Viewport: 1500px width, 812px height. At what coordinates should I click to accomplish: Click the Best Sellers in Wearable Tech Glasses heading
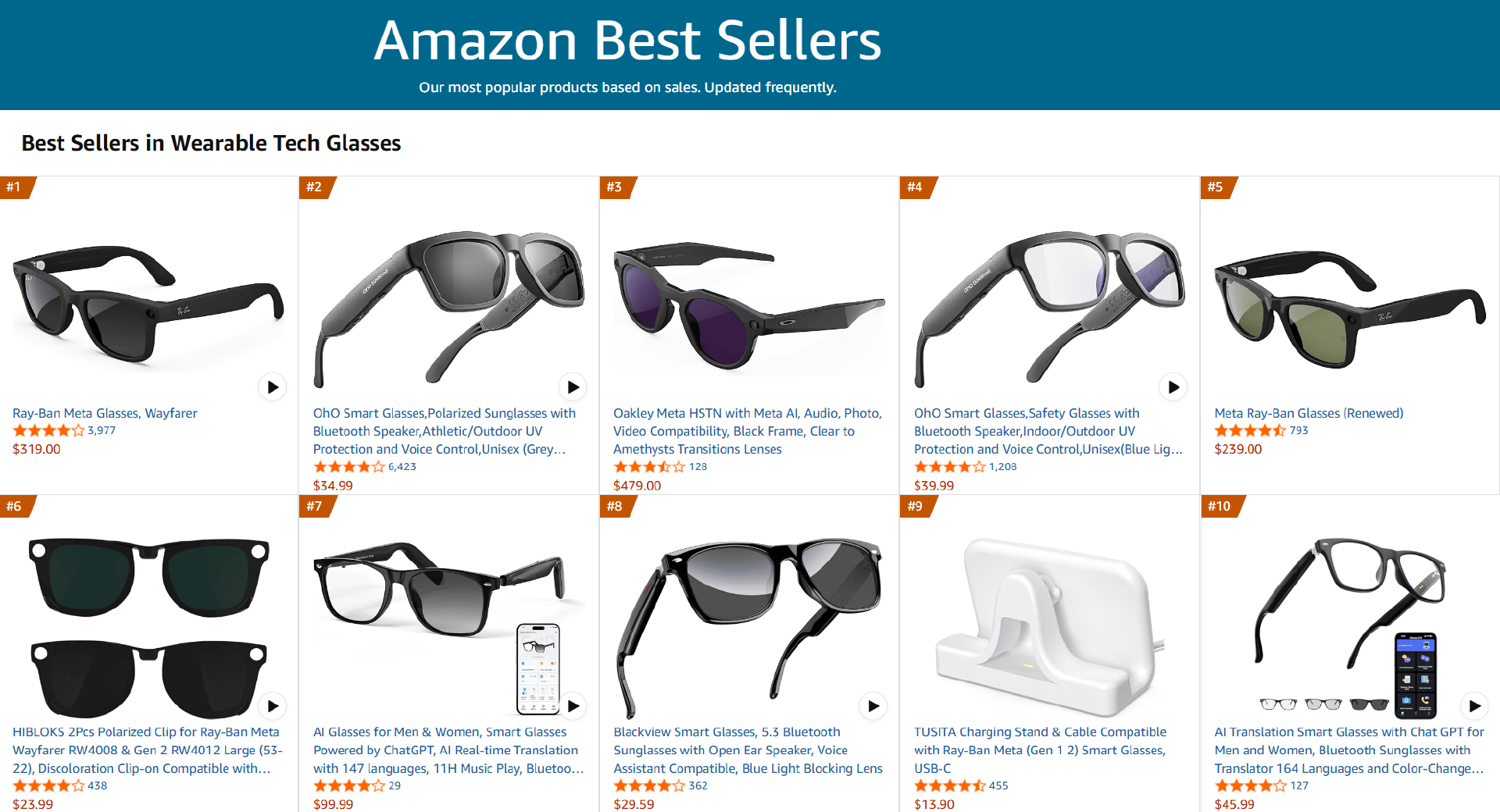(211, 143)
